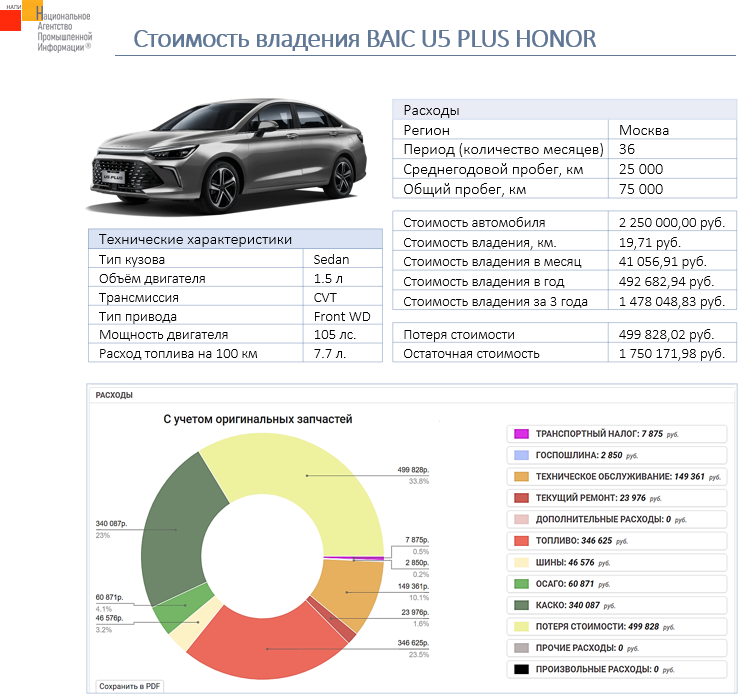Image resolution: width=747 pixels, height=699 pixels.
Task: Click the orange 10.1% maintenance donut segment
Action: (347, 590)
